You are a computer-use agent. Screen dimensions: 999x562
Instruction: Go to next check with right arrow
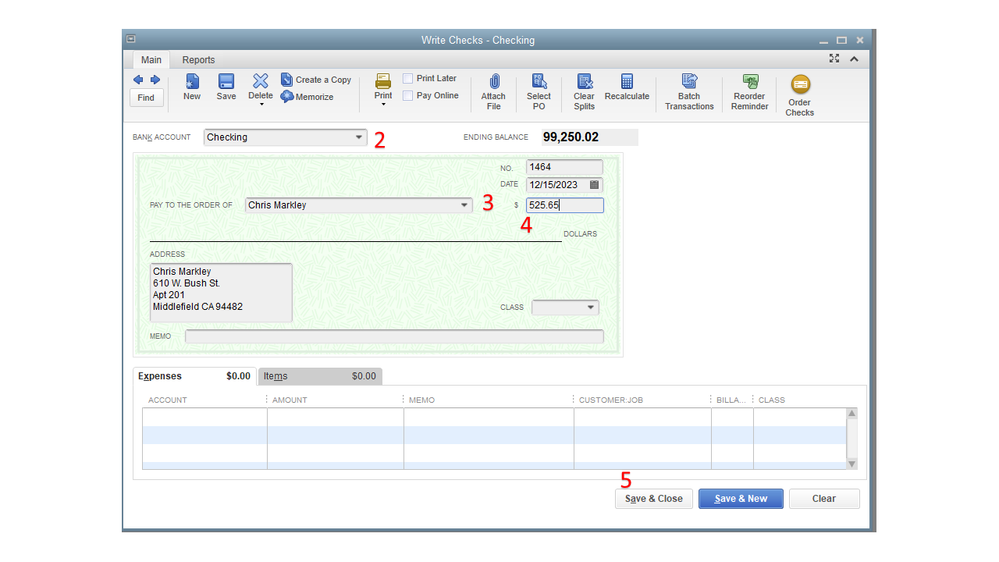pos(155,80)
